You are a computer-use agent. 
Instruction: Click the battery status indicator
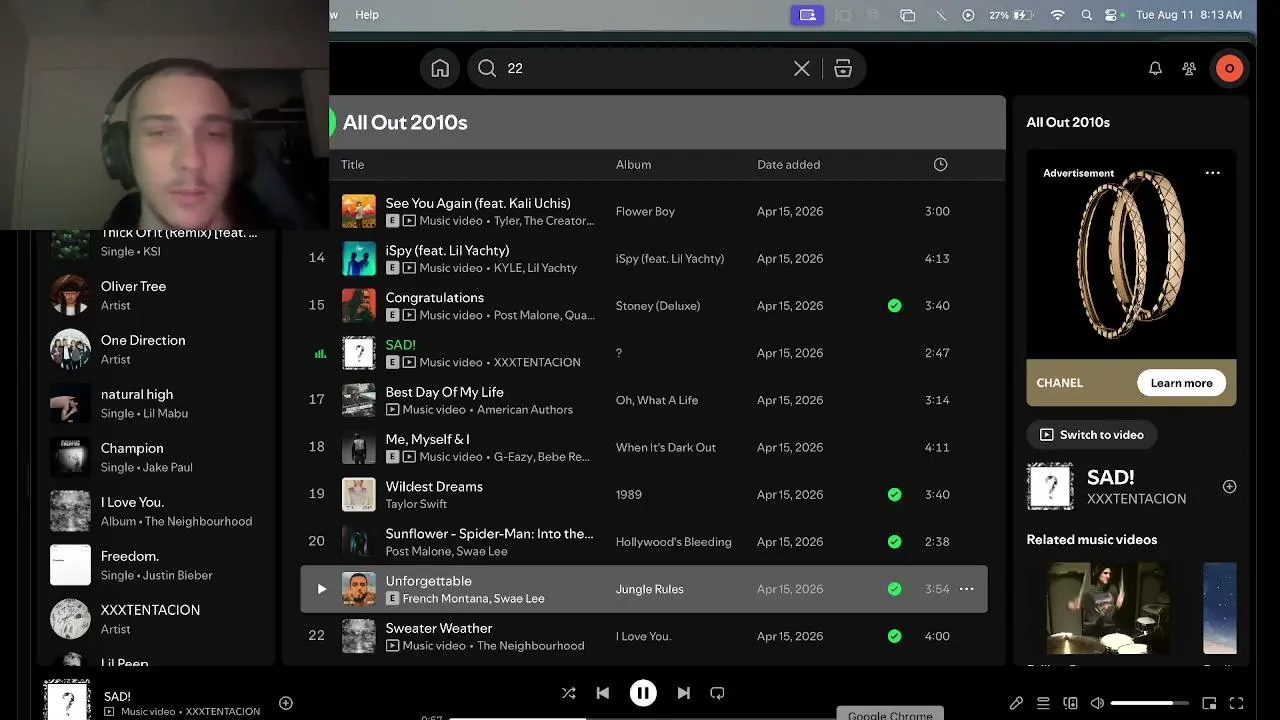point(1012,15)
